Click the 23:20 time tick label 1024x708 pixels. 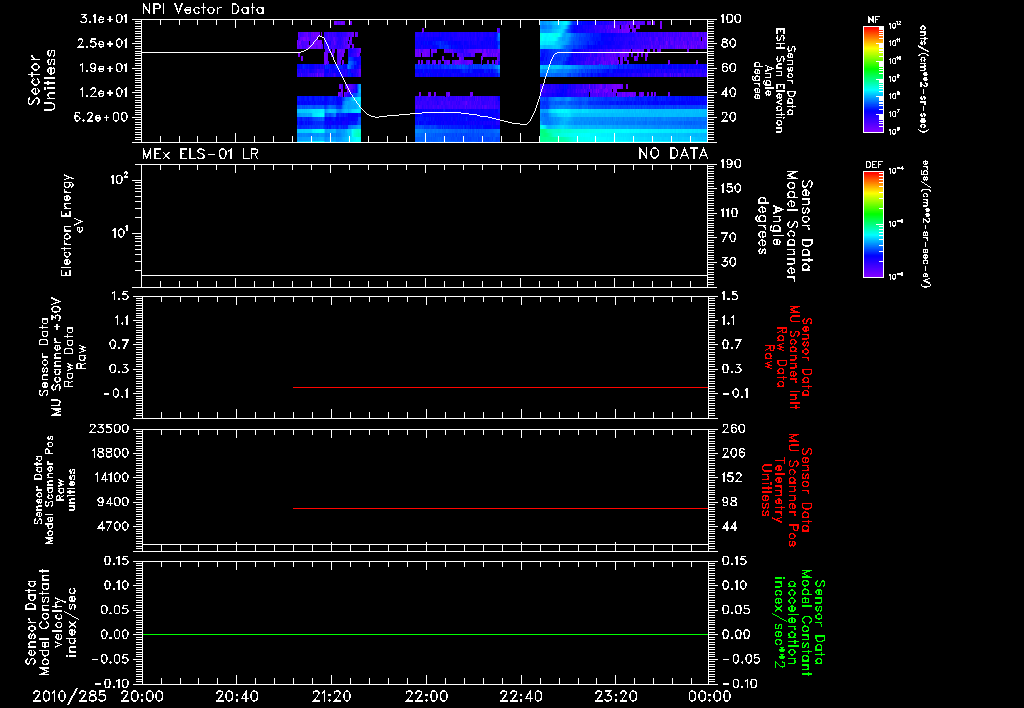[615, 696]
